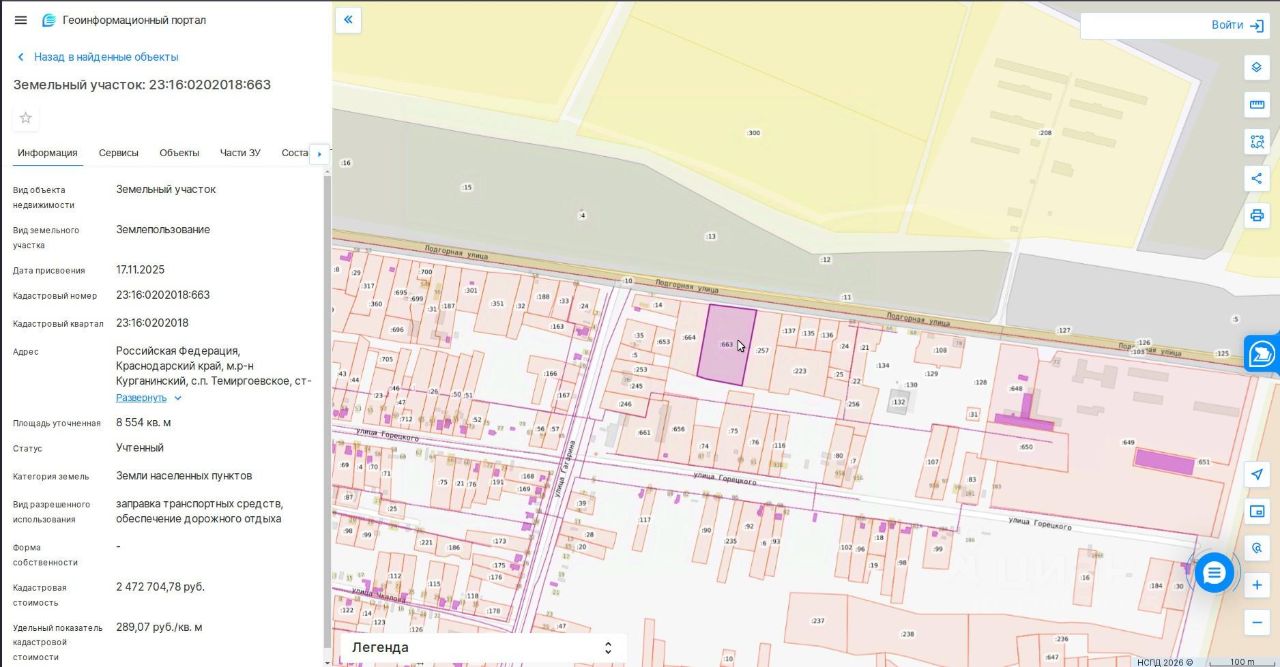1280x667 pixels.
Task: Switch to the Сервисы tab
Action: [x=119, y=153]
